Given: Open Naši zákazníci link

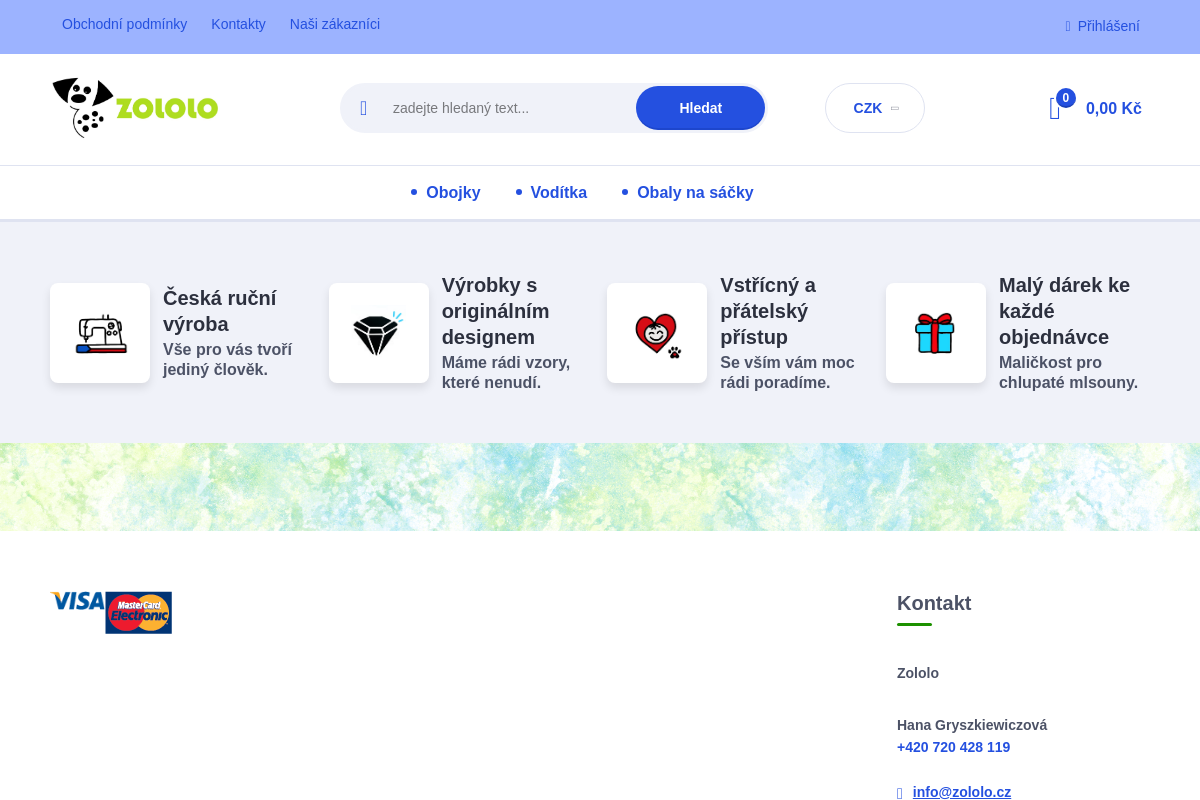Looking at the screenshot, I should point(335,24).
